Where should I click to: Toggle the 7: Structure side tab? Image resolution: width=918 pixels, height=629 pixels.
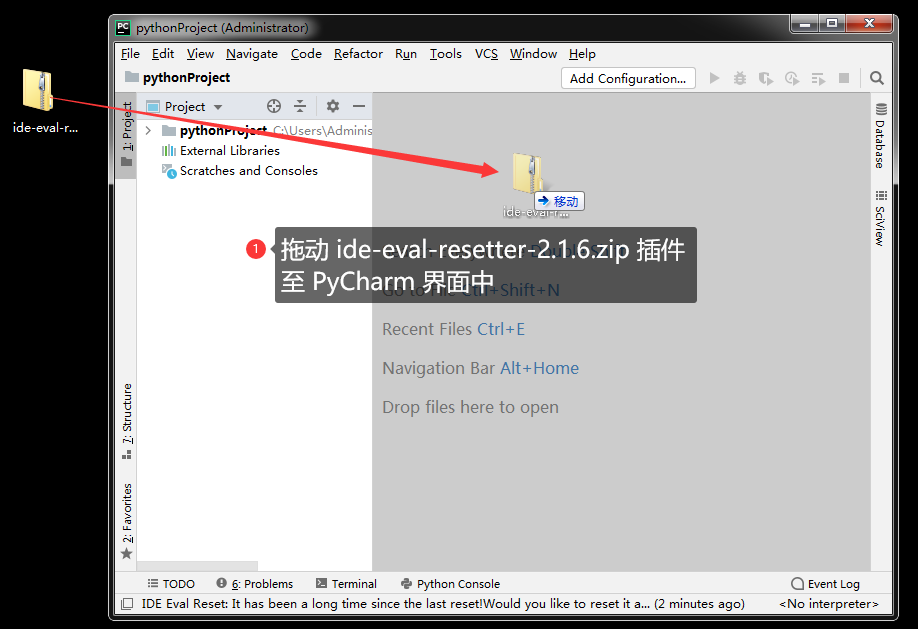126,422
